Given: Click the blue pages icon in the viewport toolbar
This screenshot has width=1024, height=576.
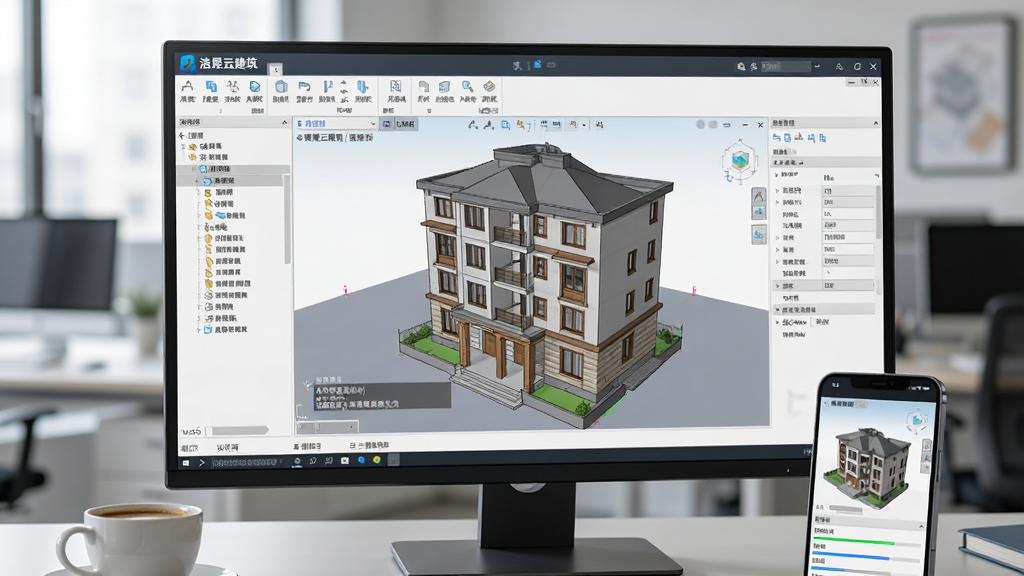Looking at the screenshot, I should point(505,124).
